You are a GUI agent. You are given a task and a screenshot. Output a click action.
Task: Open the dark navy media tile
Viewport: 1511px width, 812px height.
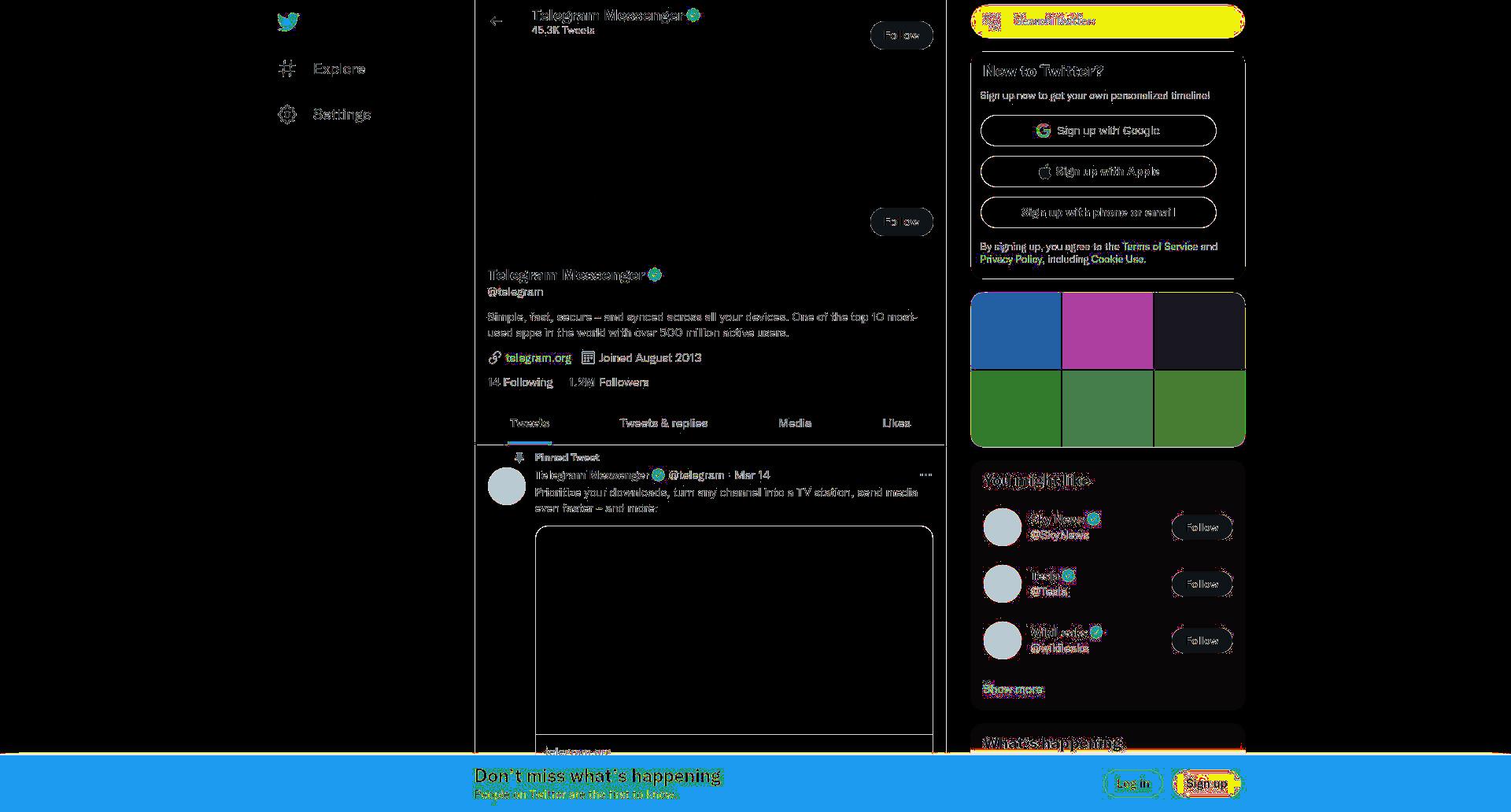tap(1200, 330)
